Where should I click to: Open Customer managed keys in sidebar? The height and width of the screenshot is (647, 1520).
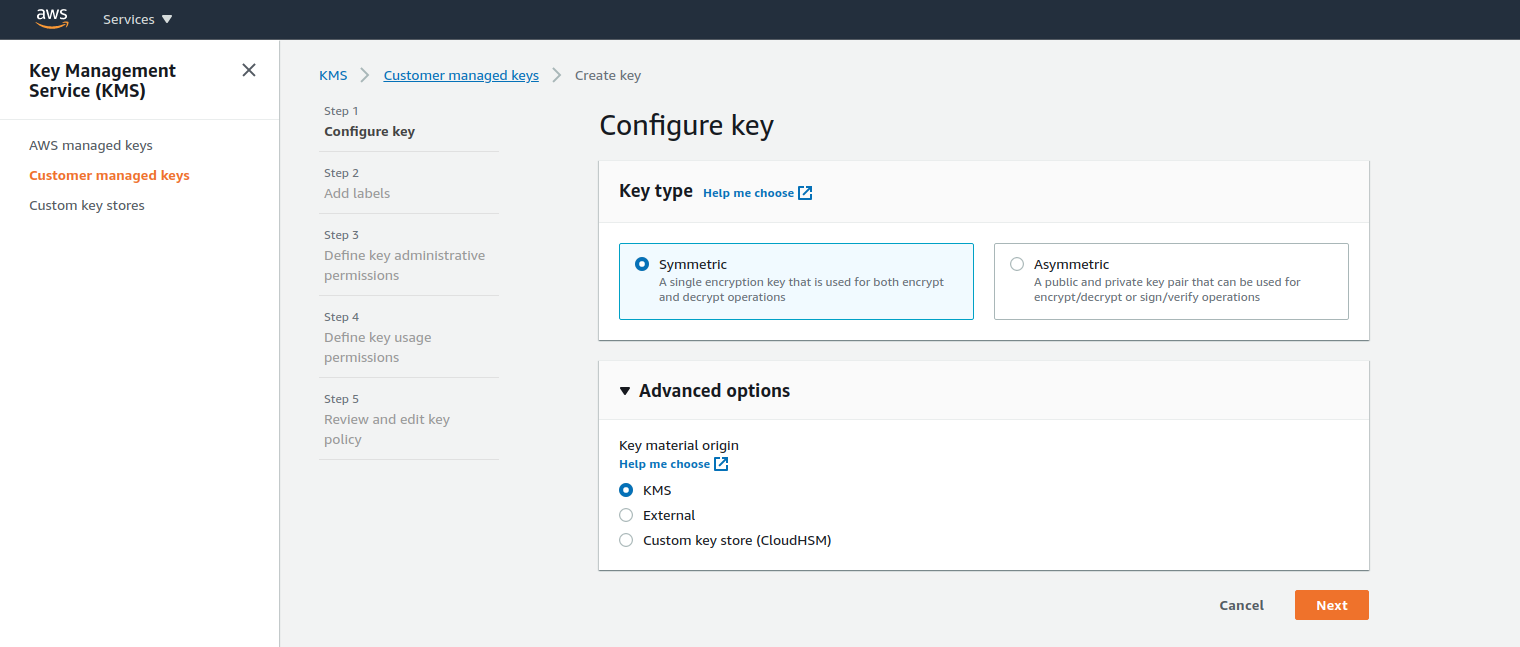[109, 175]
